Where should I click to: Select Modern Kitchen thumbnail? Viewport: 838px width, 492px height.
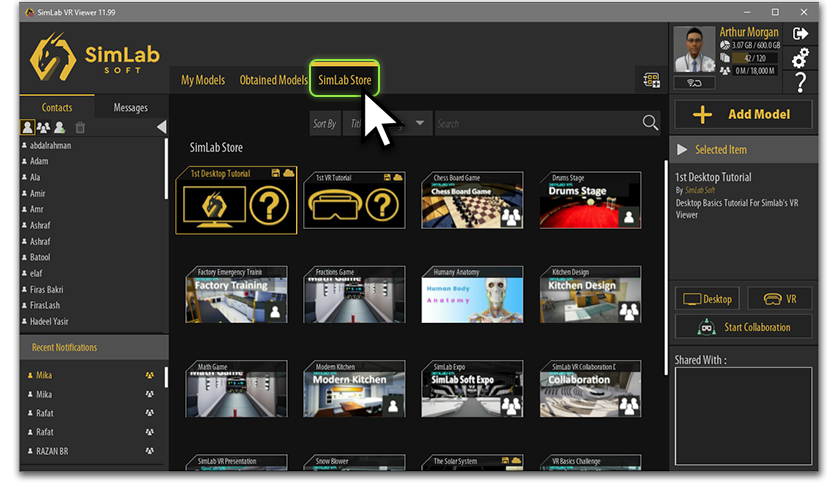354,389
